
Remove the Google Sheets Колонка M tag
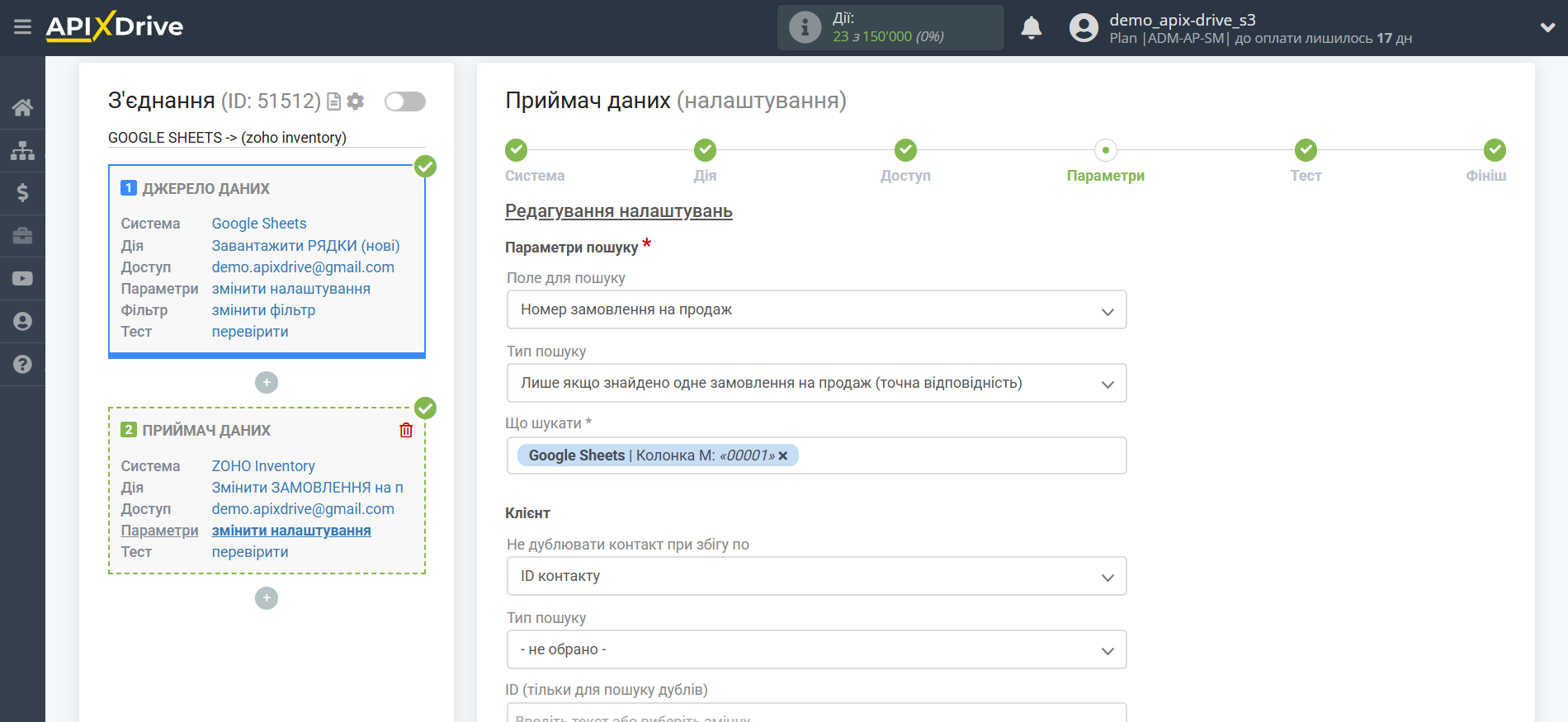[783, 455]
